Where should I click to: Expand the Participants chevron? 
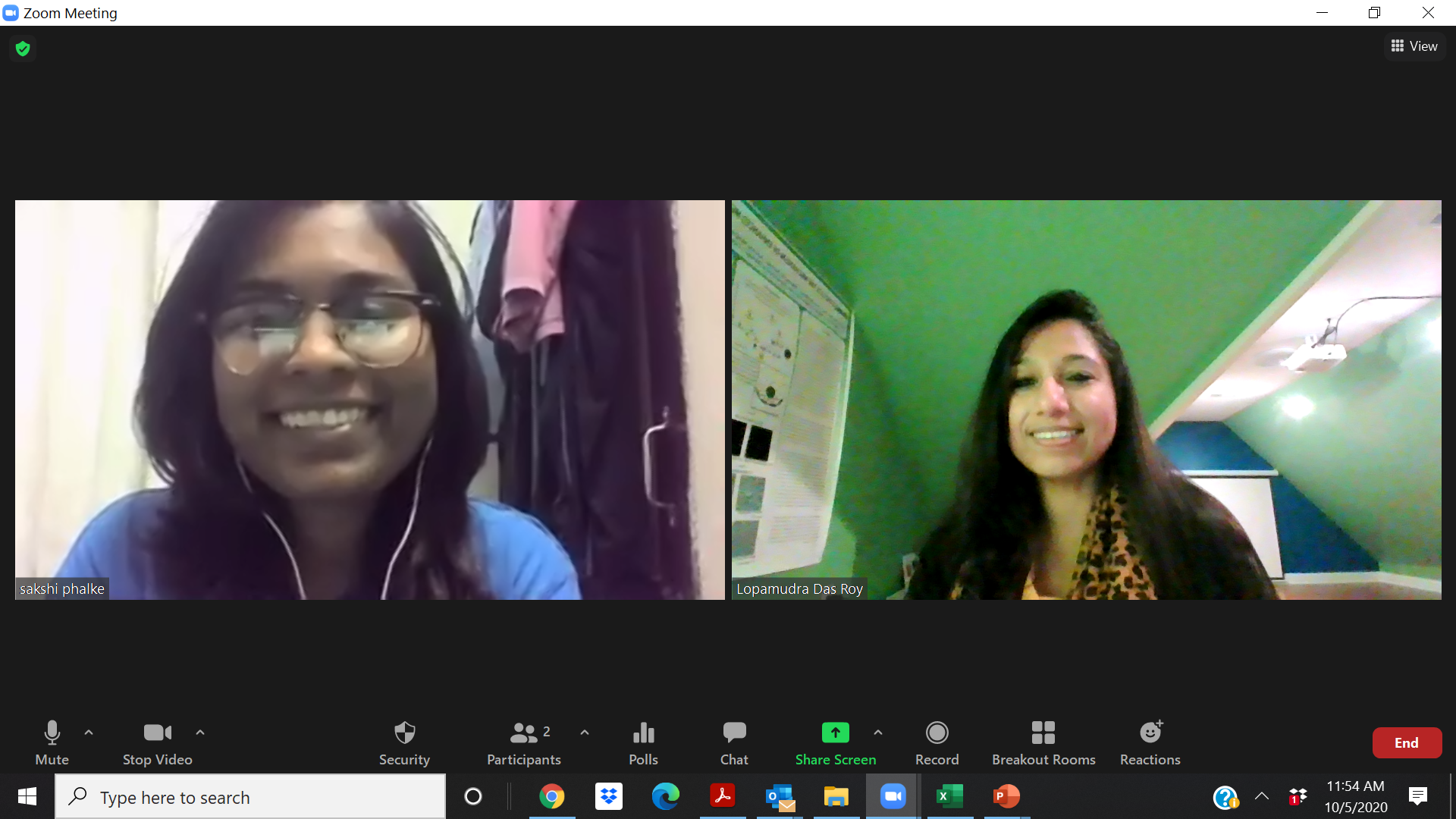click(x=584, y=733)
